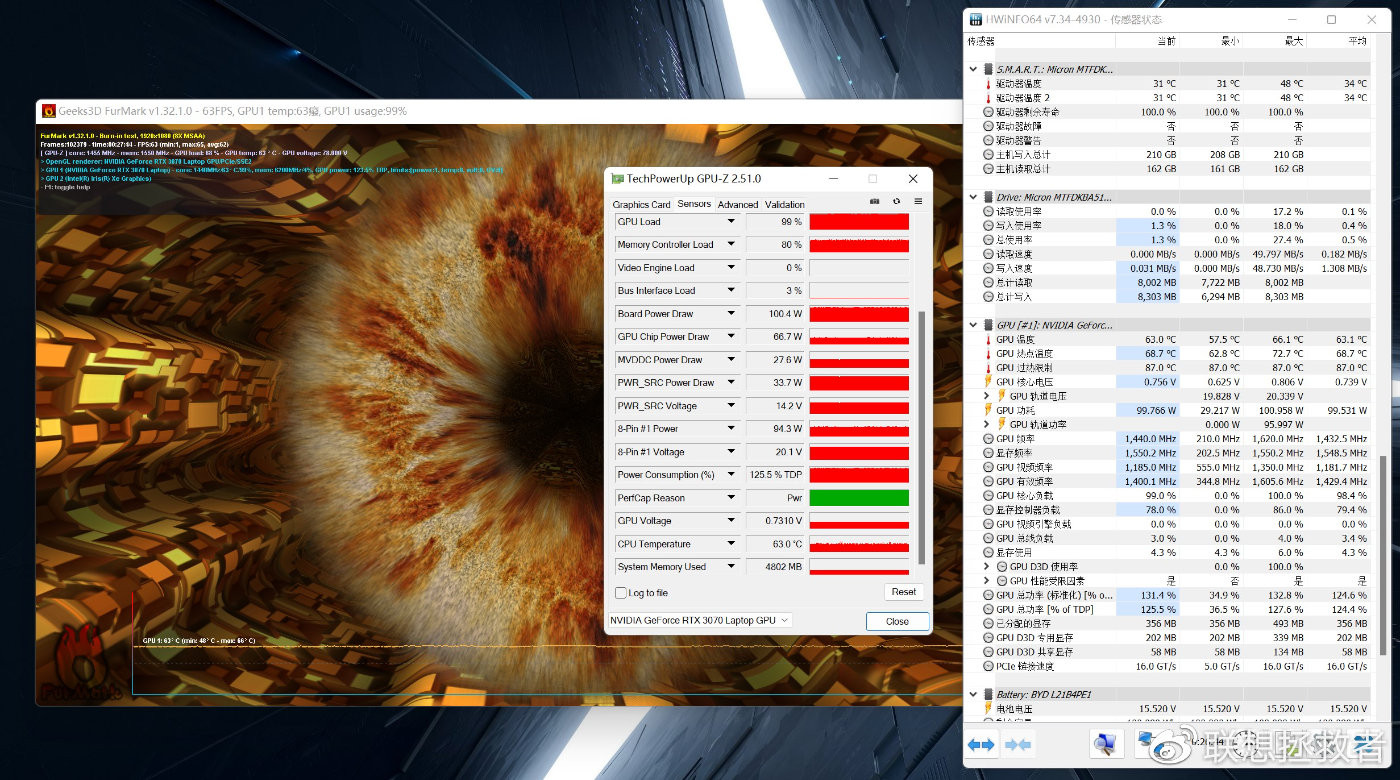The height and width of the screenshot is (780, 1400).
Task: Click the GPU-Z title bar app icon
Action: click(618, 179)
